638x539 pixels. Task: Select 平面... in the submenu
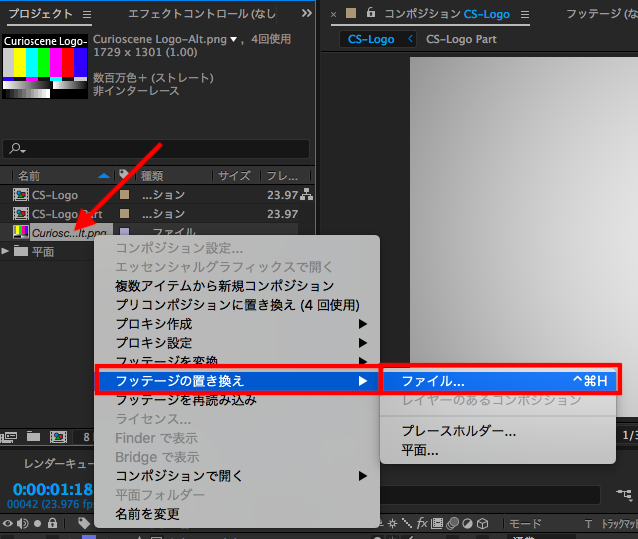tap(420, 450)
